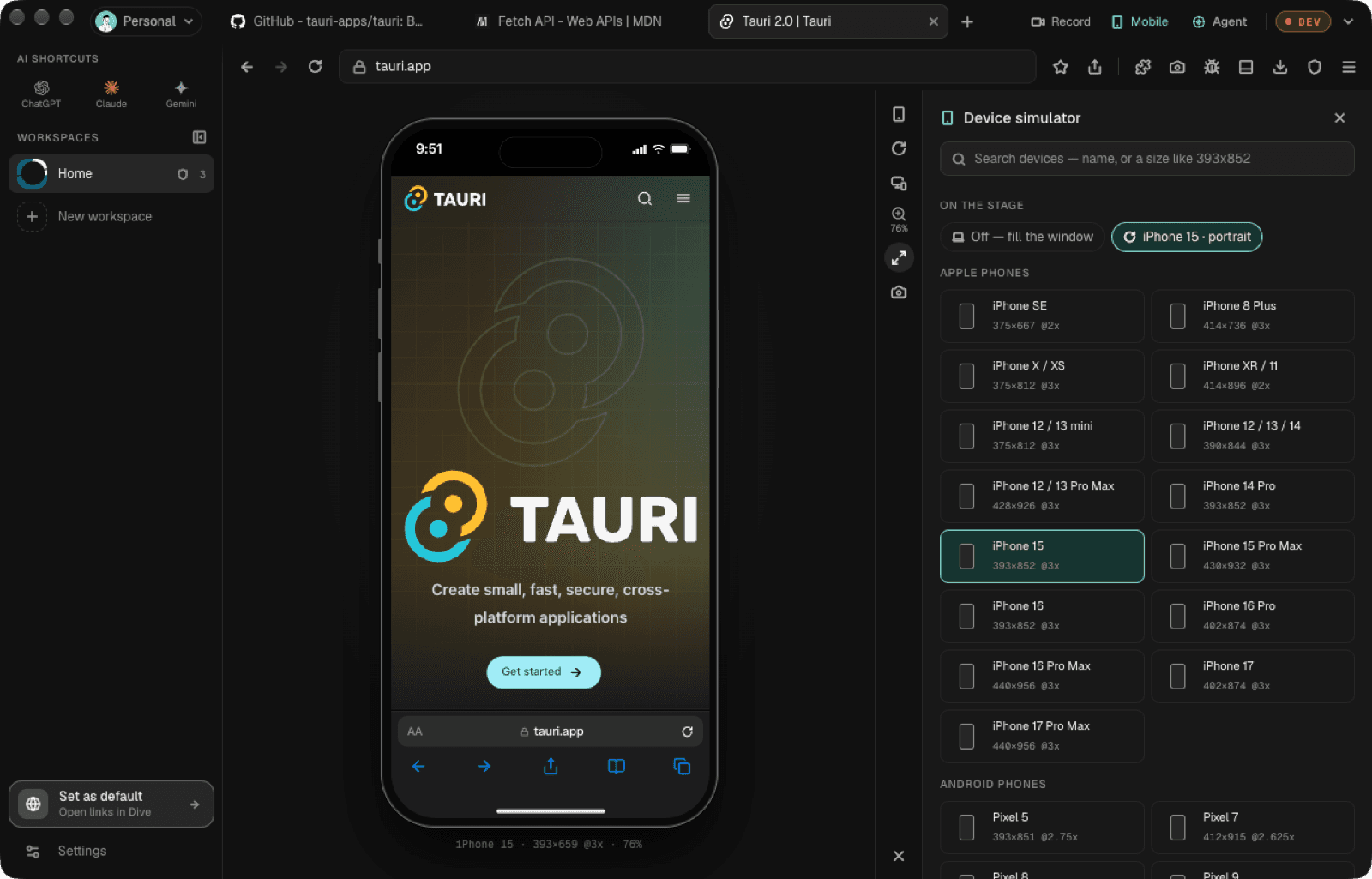Open the browser hamburger menu
The height and width of the screenshot is (879, 1372).
pyautogui.click(x=1349, y=67)
